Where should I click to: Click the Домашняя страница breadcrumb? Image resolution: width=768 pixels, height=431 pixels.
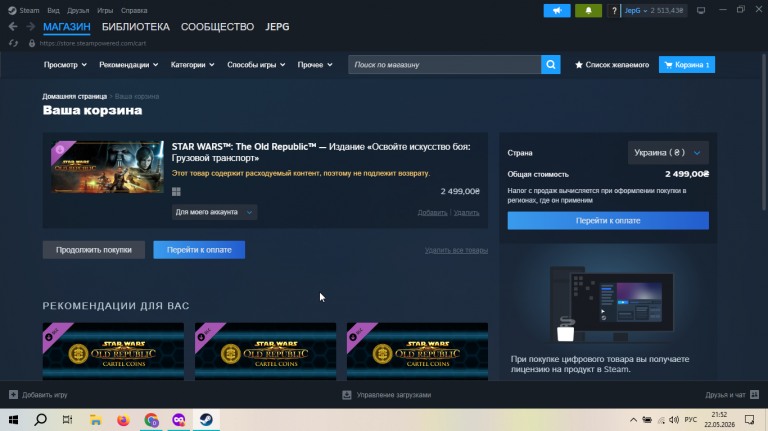(x=74, y=96)
